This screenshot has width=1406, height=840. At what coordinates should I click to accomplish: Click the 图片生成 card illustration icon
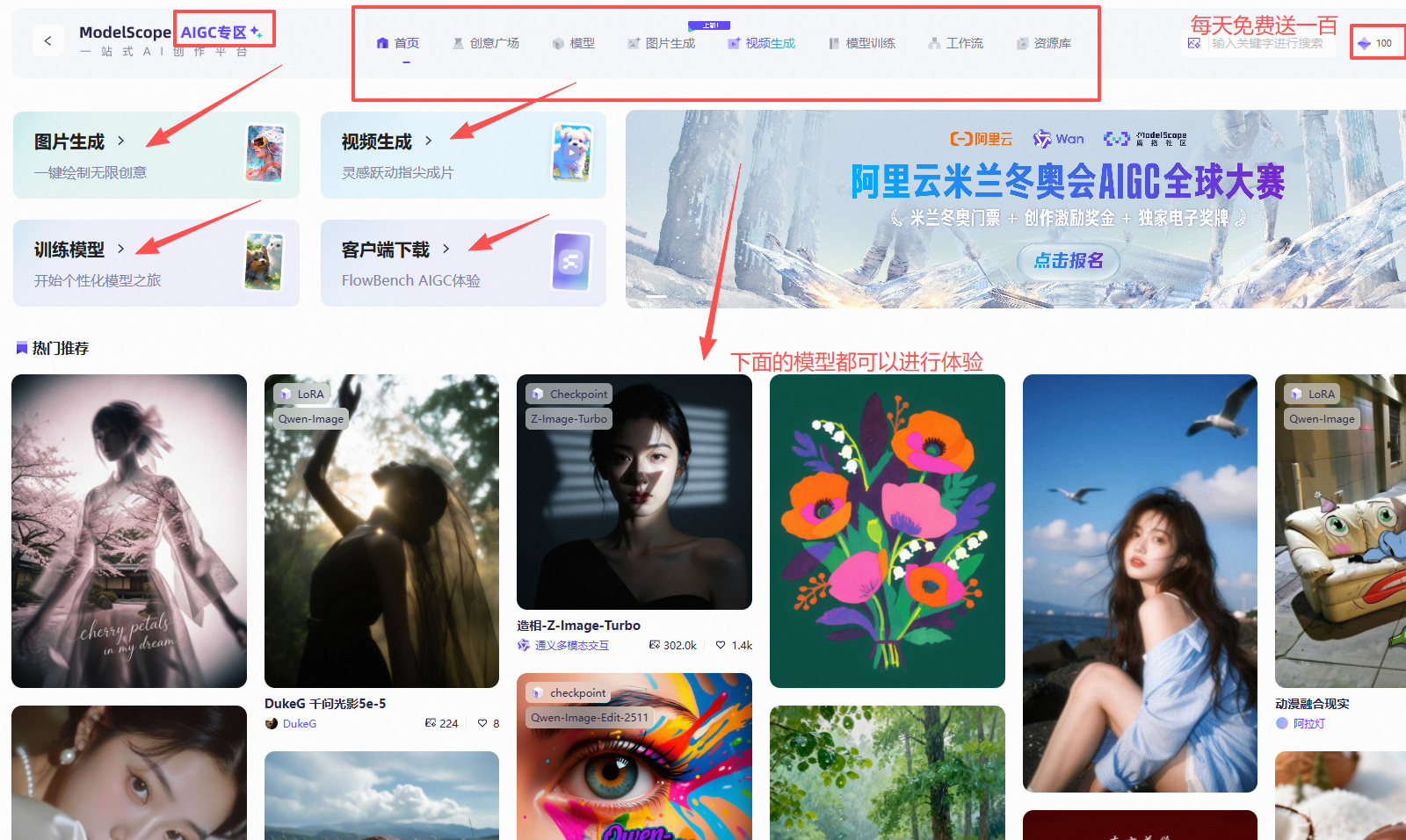(x=265, y=153)
